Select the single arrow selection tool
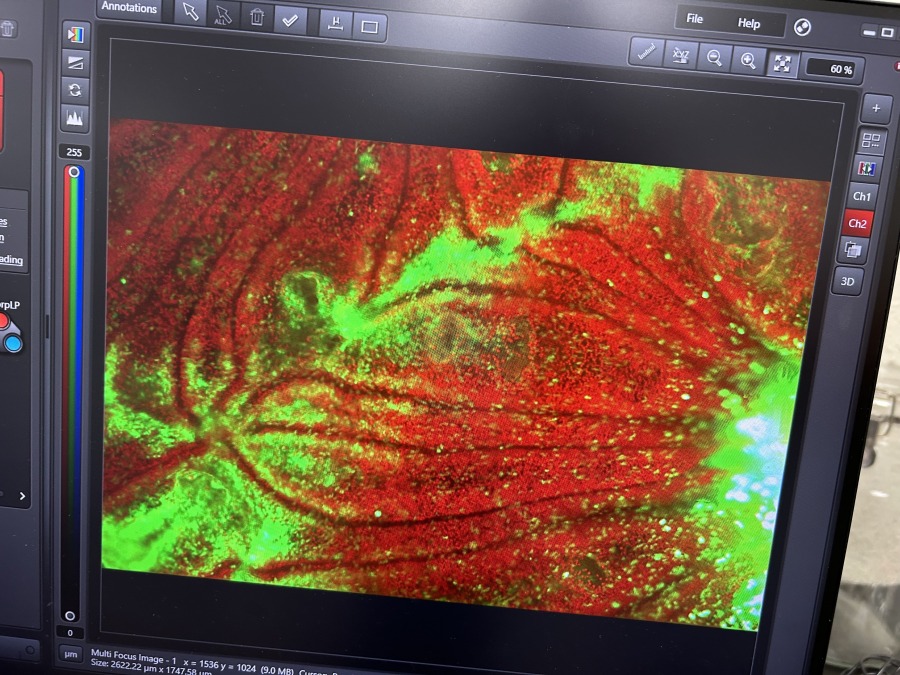Screen dimensions: 900x675 pyautogui.click(x=191, y=12)
